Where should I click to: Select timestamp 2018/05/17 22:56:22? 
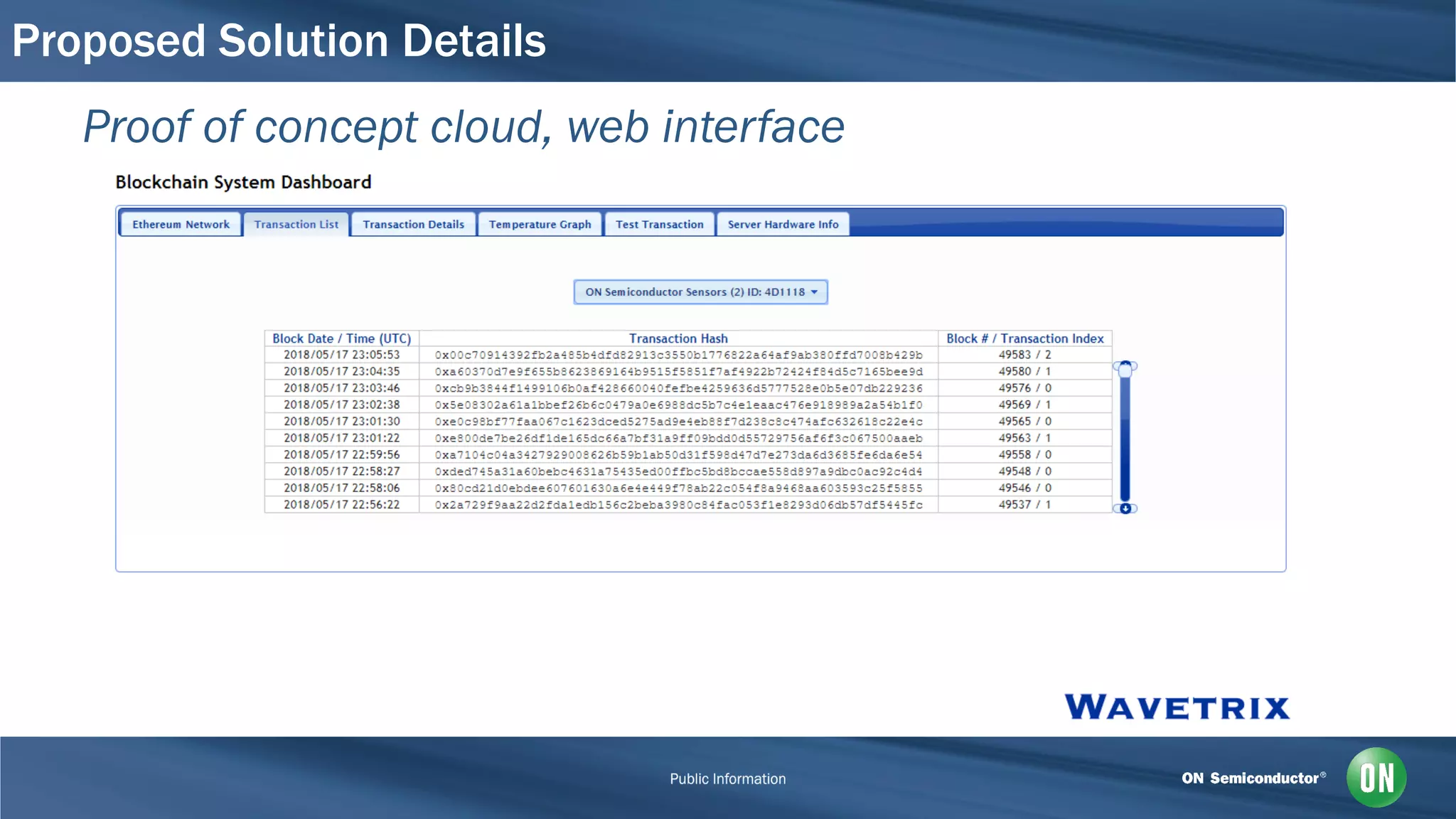click(x=342, y=505)
